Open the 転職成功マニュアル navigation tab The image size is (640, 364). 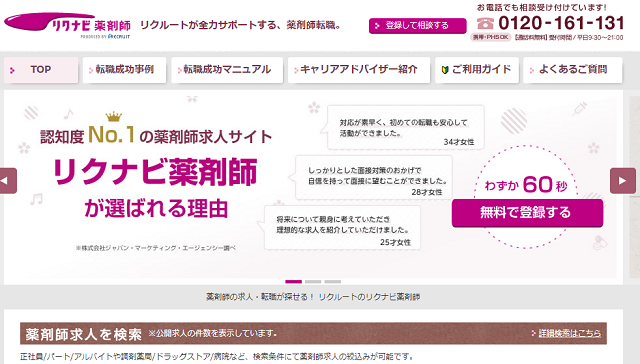click(x=227, y=70)
